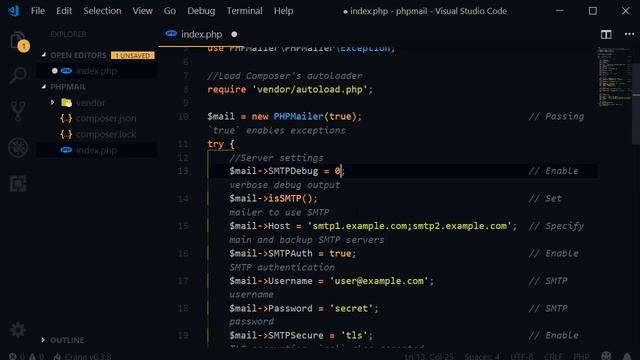This screenshot has width=640, height=360.
Task: Click the UTF-8 encoding status entry
Action: point(521,356)
